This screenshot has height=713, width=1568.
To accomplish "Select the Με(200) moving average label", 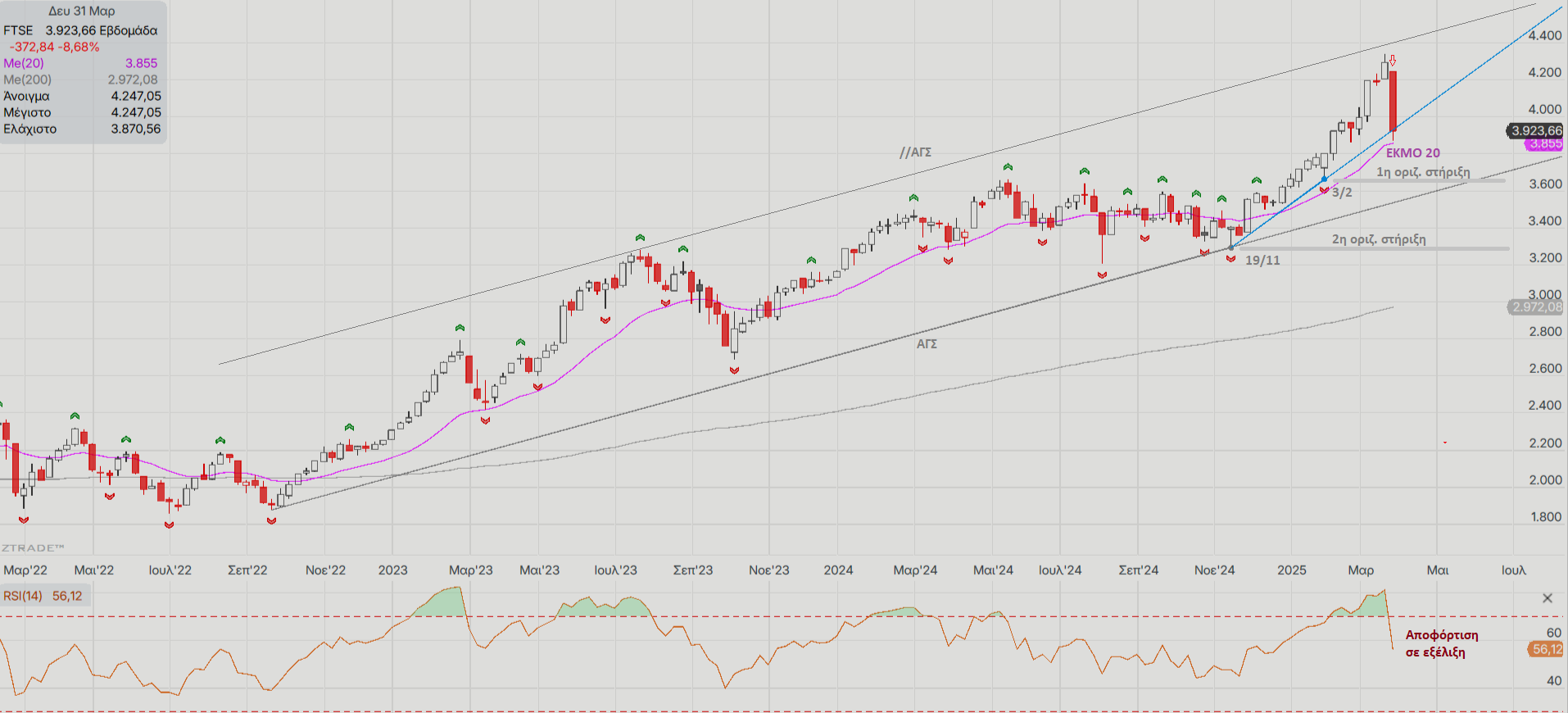I will tap(27, 79).
